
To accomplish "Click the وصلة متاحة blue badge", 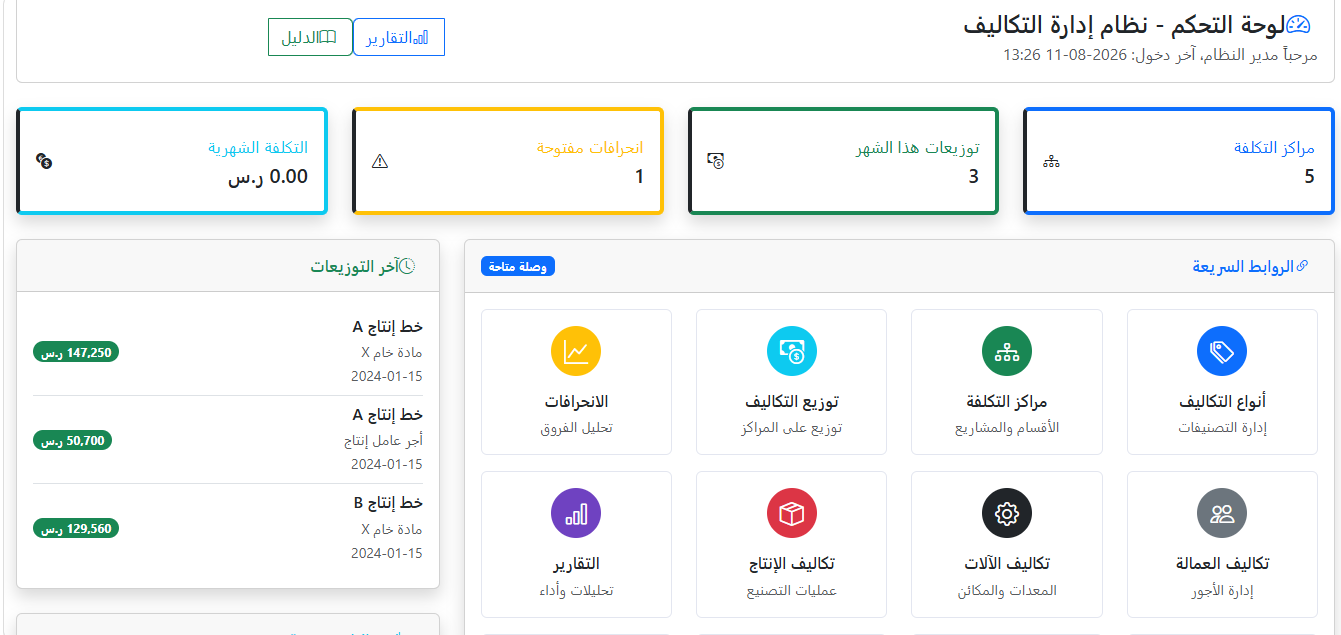I will [518, 266].
